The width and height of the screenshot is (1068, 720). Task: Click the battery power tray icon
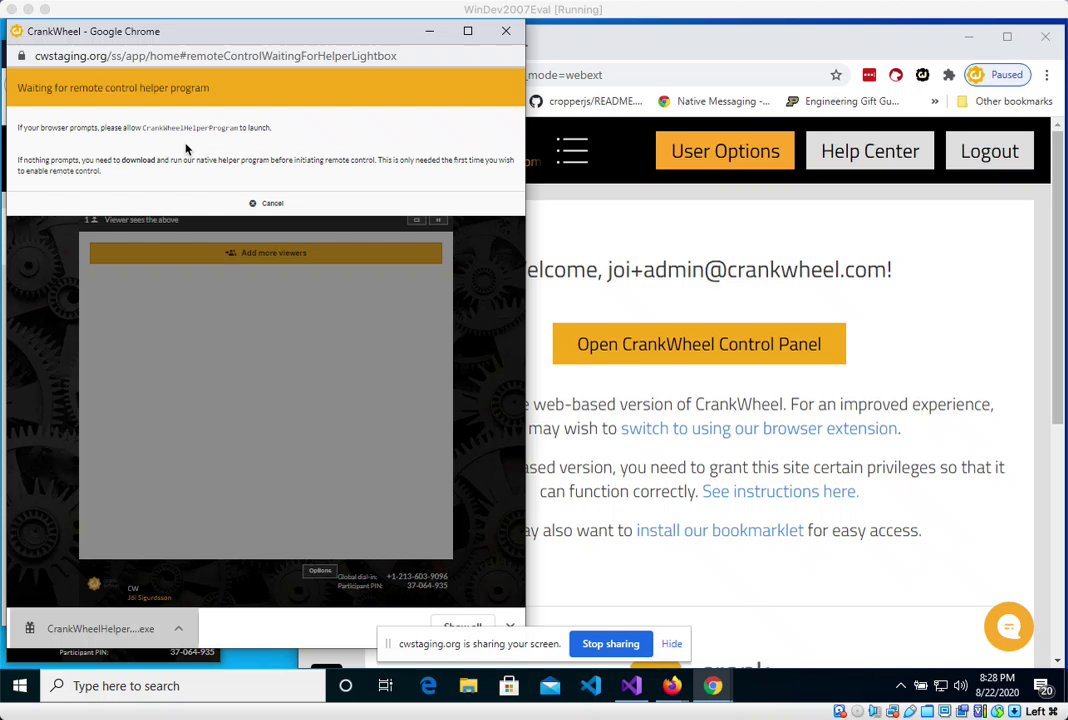point(920,686)
